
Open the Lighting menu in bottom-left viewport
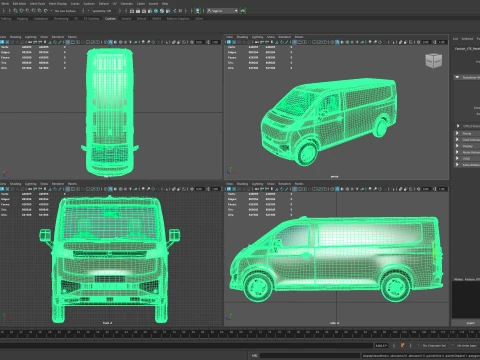pos(31,184)
